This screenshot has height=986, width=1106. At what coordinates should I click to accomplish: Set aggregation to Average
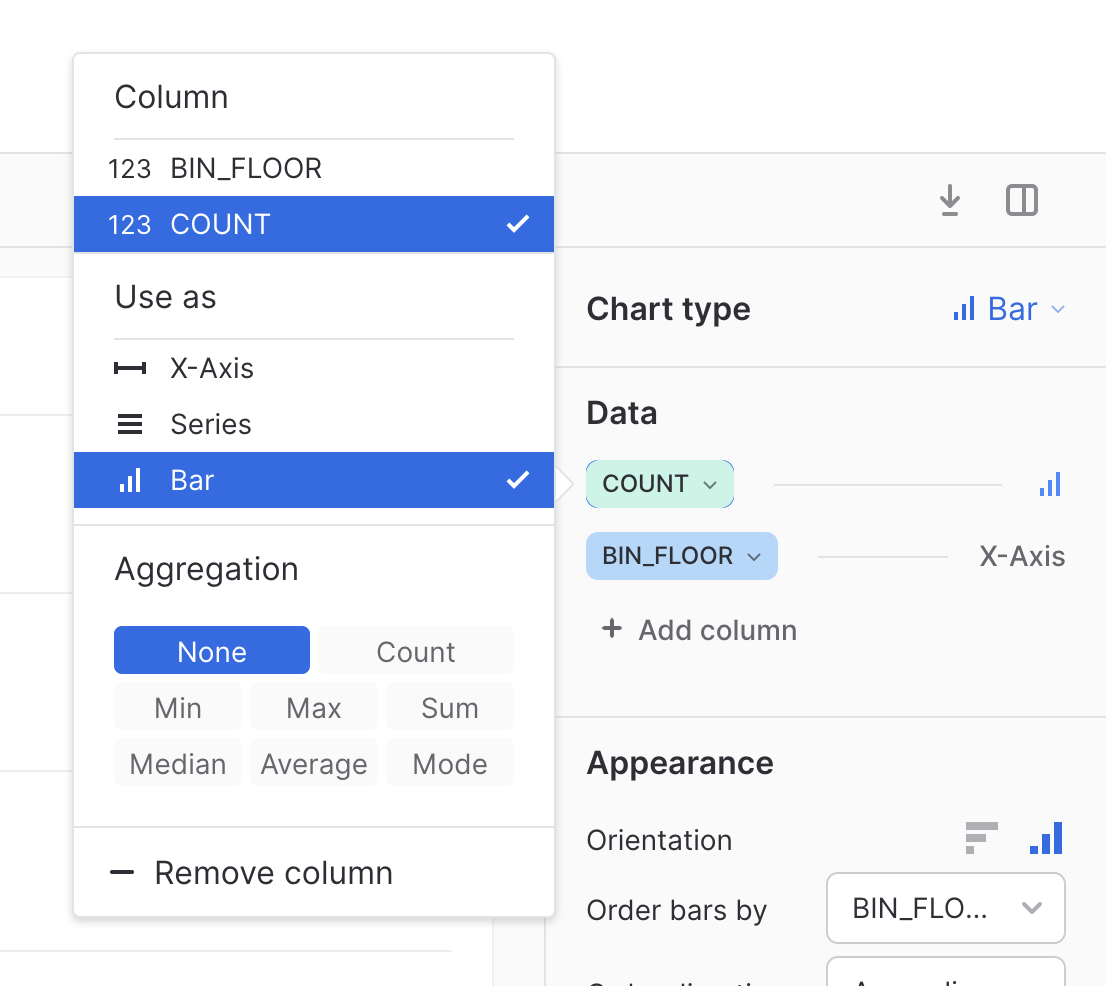pos(313,764)
